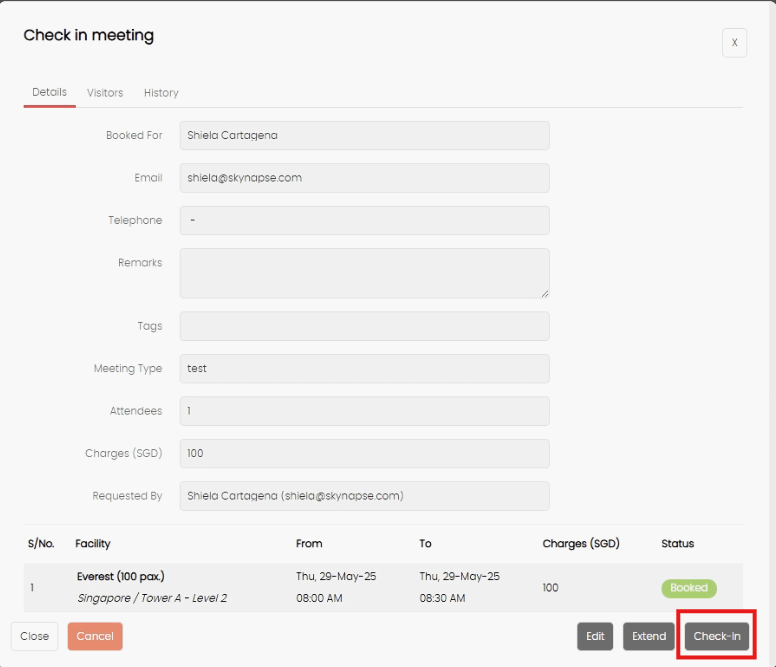Click the Tags field

[364, 326]
